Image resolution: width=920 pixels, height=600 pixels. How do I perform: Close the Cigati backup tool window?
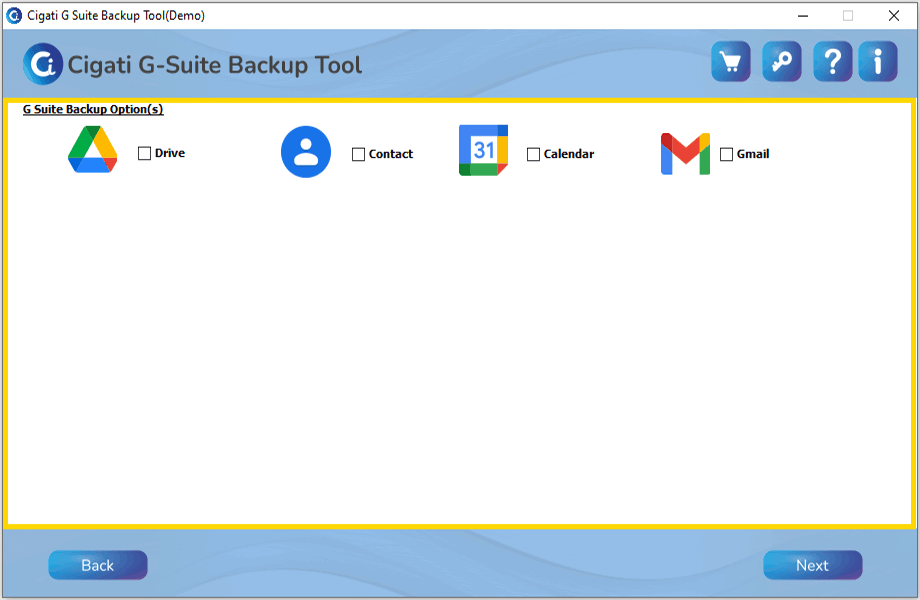(x=893, y=15)
